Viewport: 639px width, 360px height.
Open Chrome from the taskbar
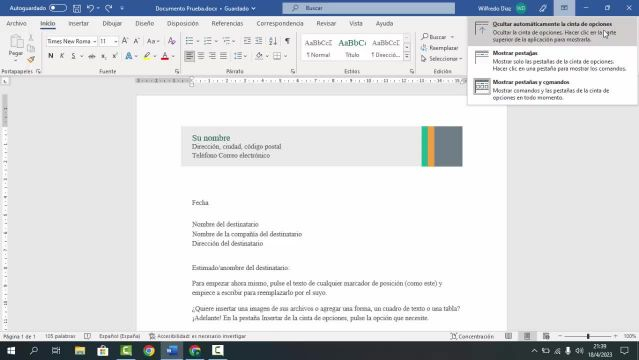[x=149, y=351]
